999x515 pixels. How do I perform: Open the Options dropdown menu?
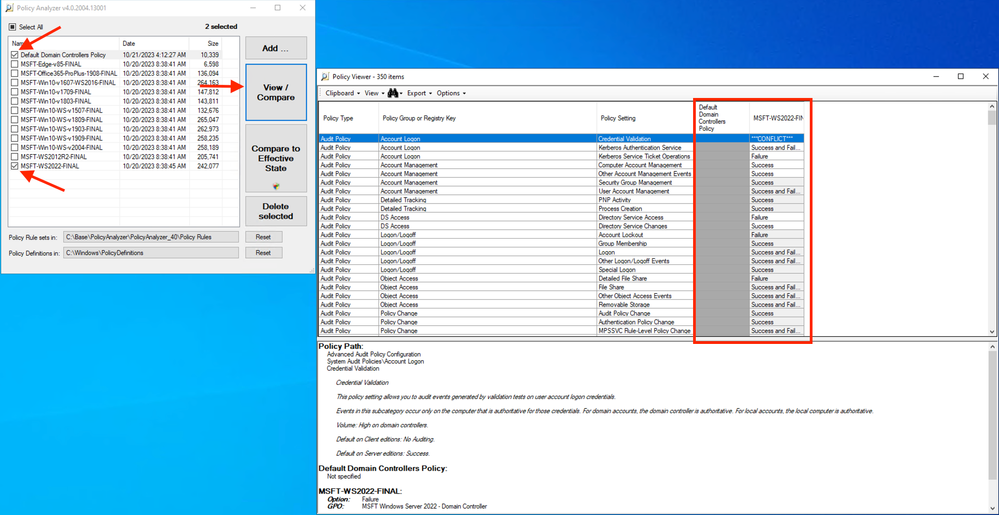click(450, 93)
